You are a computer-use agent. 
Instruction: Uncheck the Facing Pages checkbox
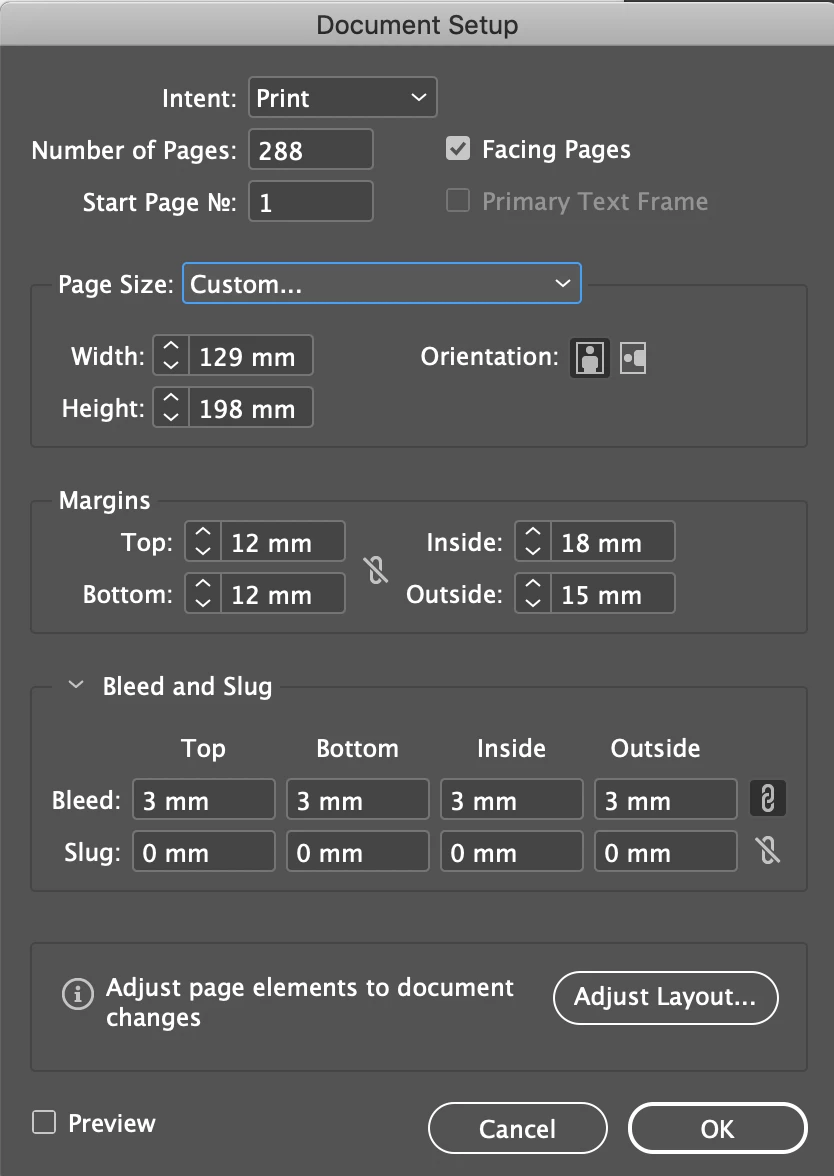[x=458, y=148]
